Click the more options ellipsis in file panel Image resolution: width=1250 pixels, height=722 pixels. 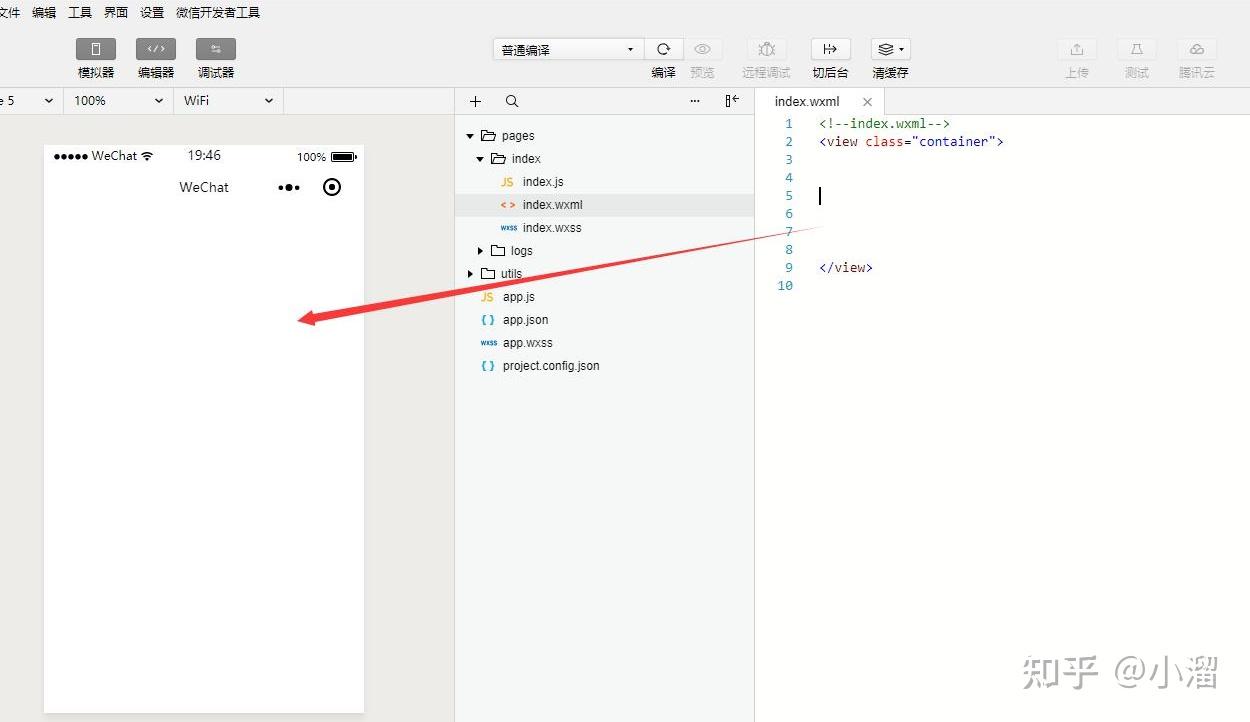point(695,101)
